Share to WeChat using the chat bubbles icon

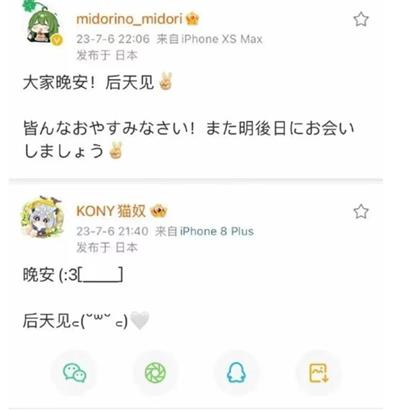pos(75,372)
